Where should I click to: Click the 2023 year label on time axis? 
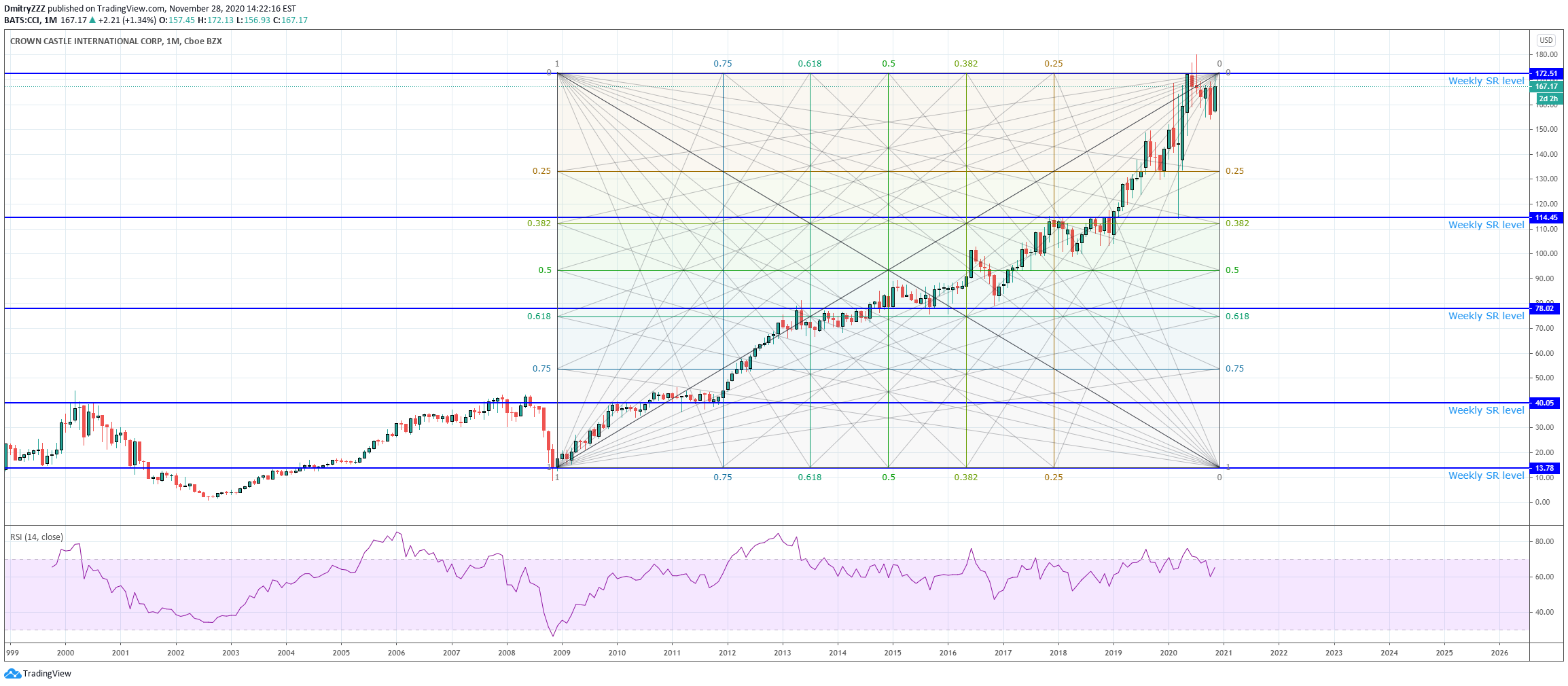(x=1334, y=653)
